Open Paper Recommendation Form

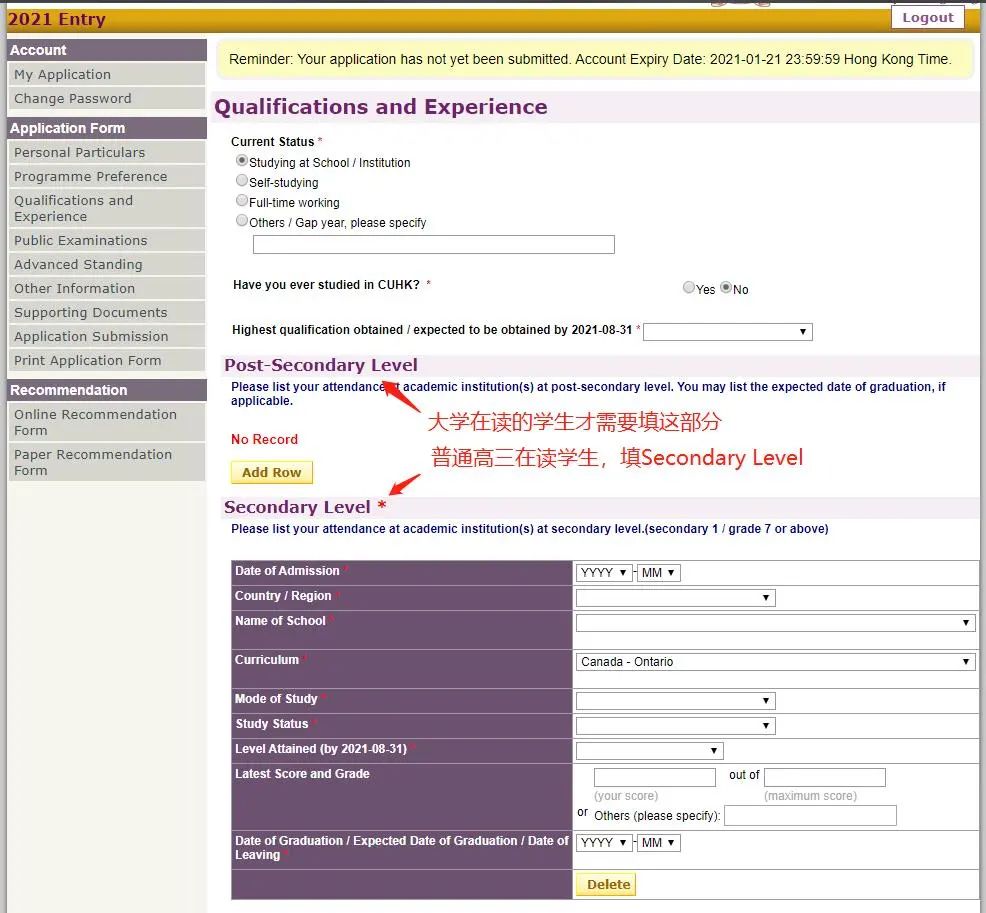107,462
